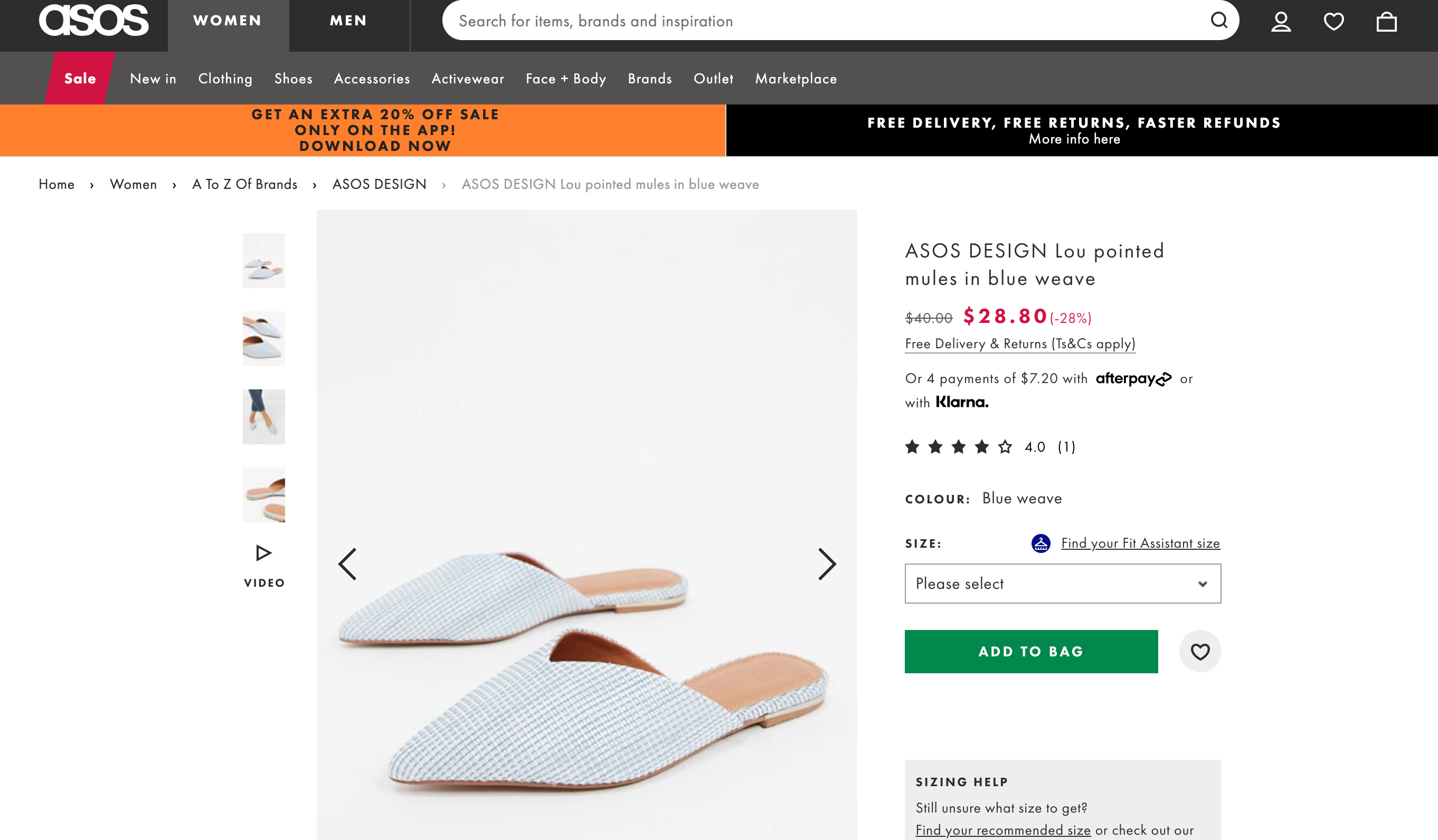Go to ASOS DESIGN breadcrumb
The width and height of the screenshot is (1438, 840).
[x=380, y=184]
